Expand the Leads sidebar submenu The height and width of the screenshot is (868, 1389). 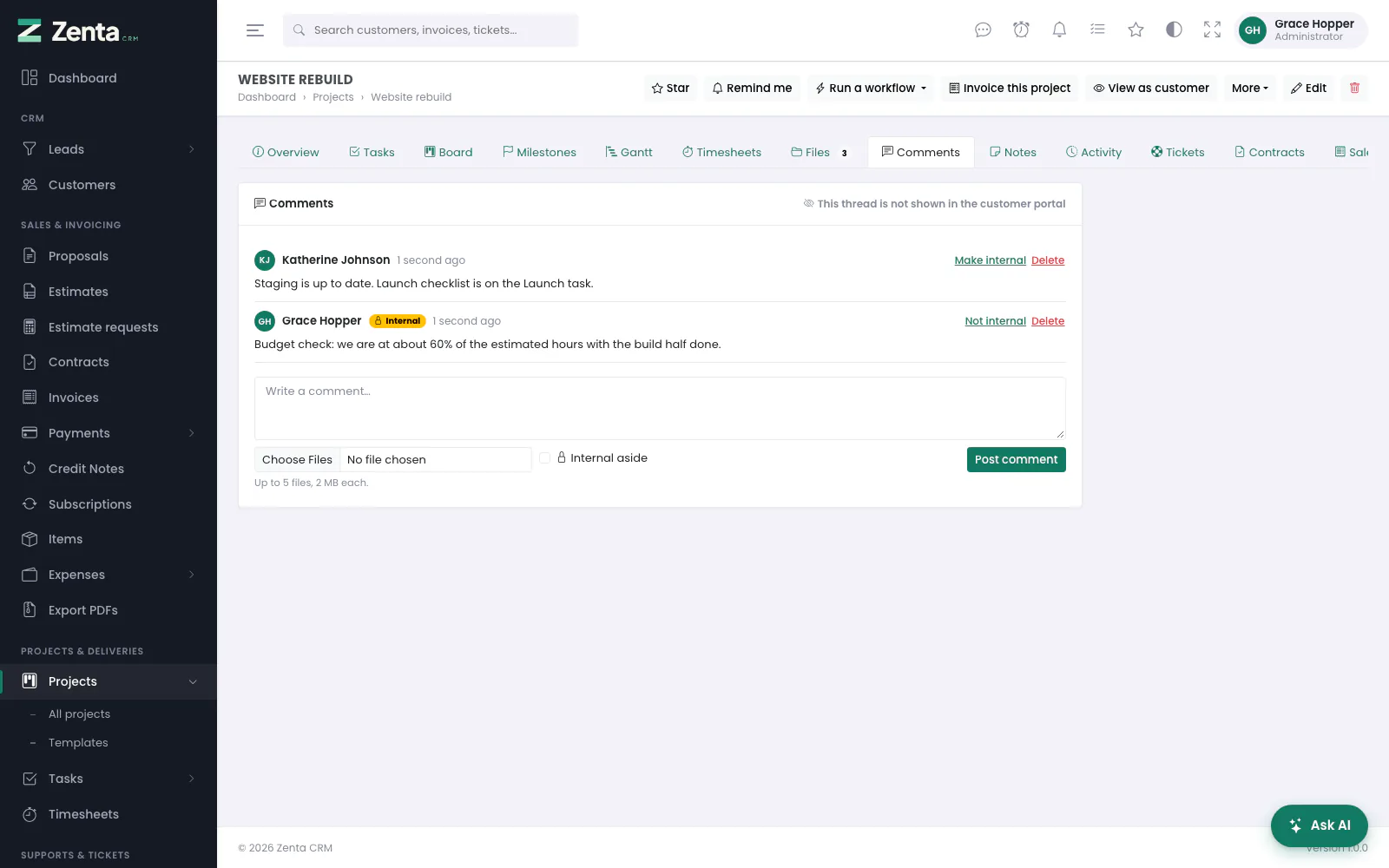(109, 149)
